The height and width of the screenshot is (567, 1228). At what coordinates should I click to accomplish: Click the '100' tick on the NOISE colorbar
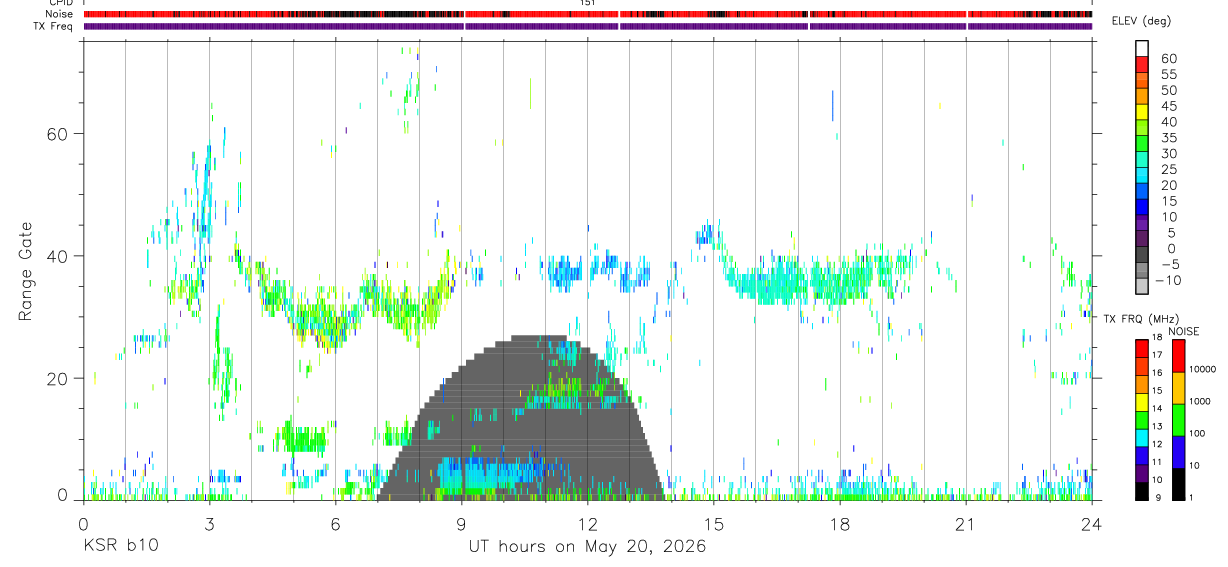tap(1196, 433)
